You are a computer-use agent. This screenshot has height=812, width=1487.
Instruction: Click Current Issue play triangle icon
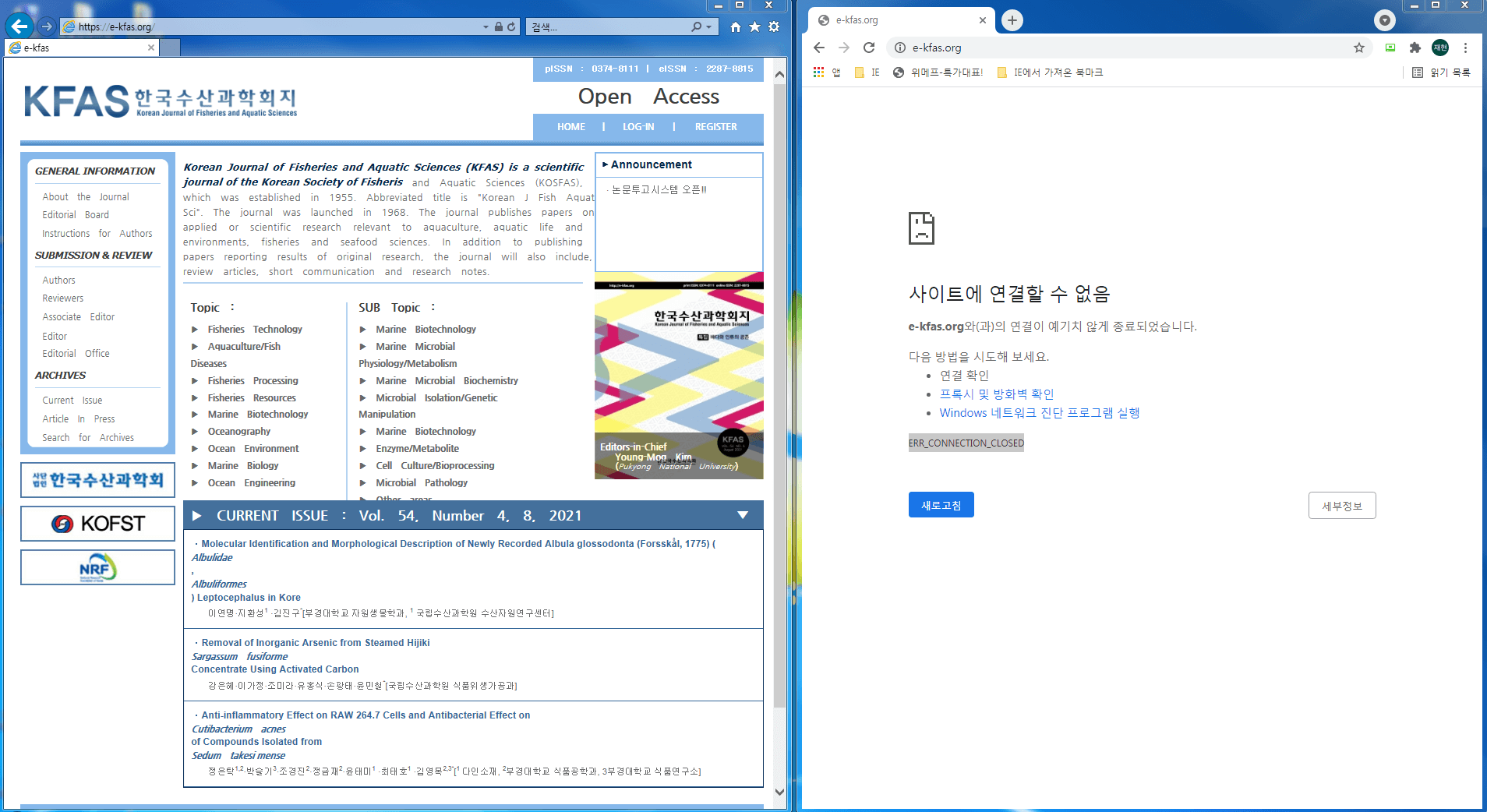pyautogui.click(x=197, y=516)
